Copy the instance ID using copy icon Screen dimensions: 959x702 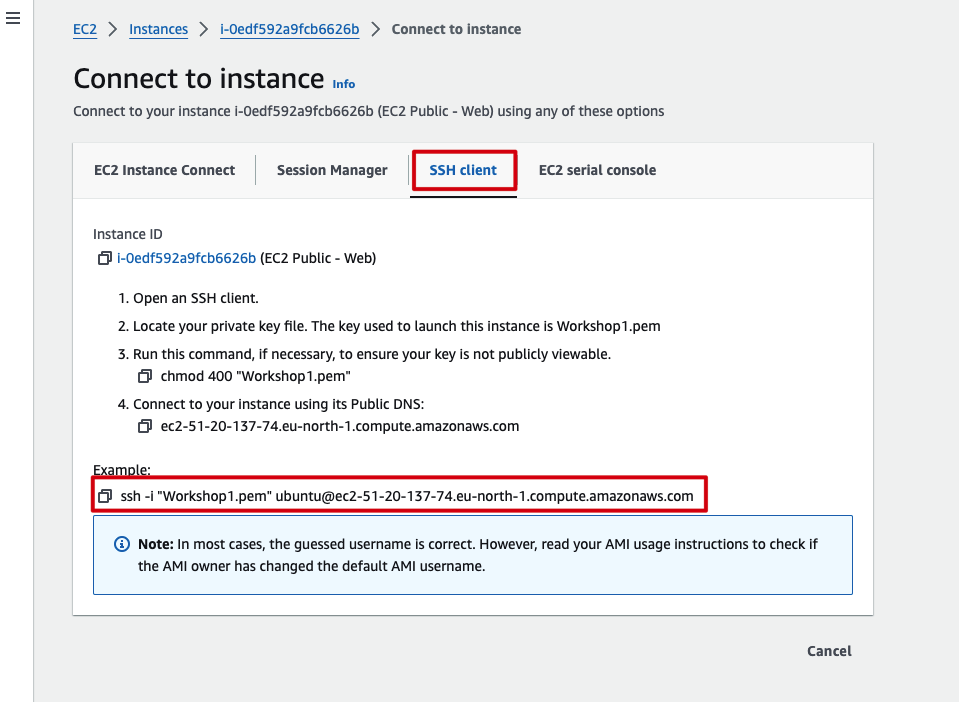pos(104,258)
